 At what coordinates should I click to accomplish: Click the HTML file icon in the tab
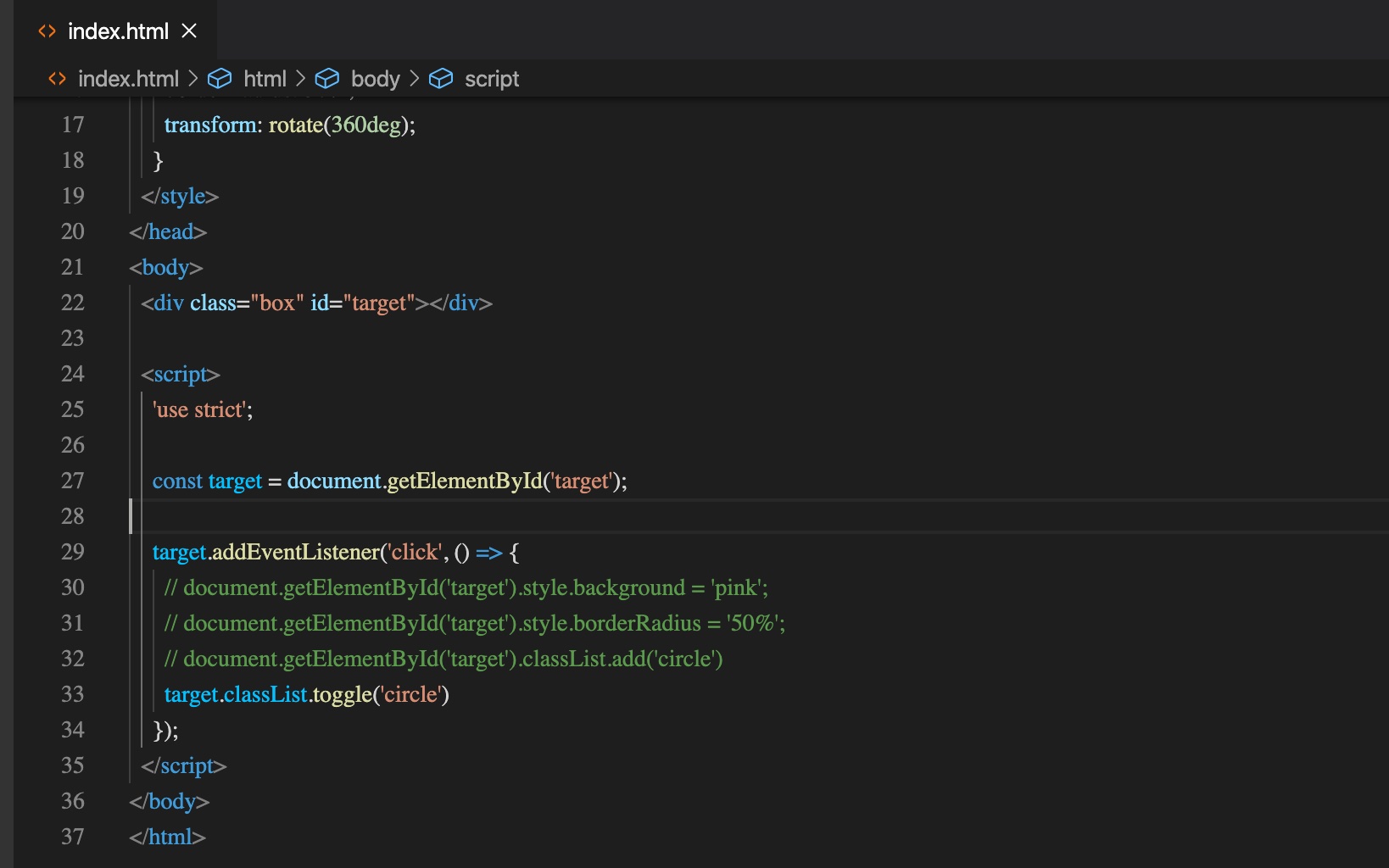(47, 31)
